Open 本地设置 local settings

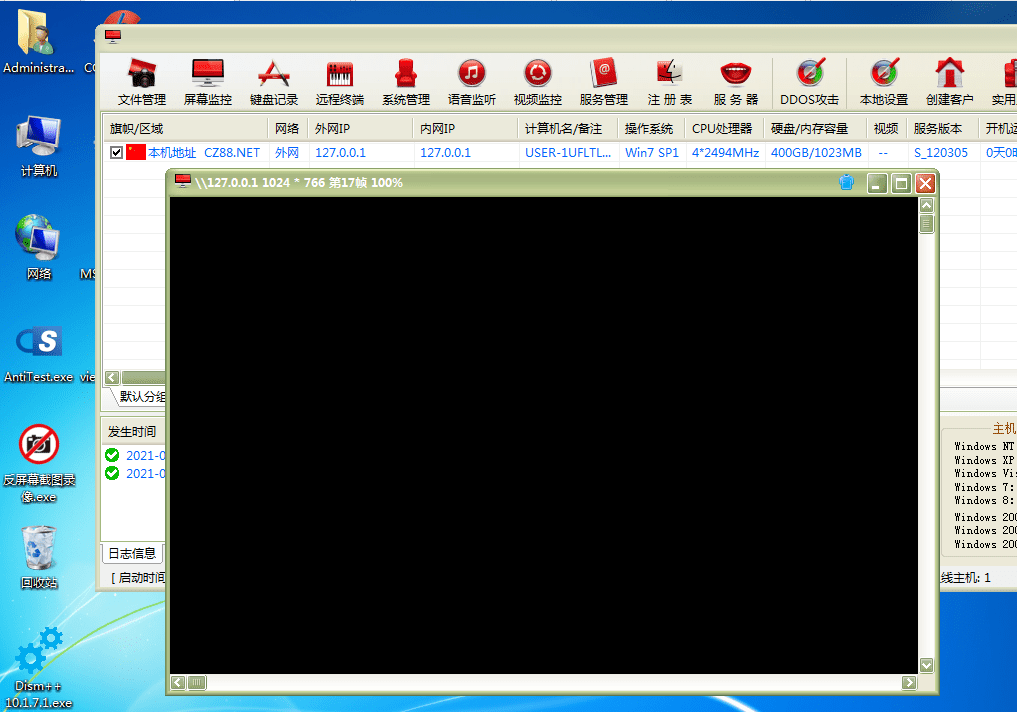point(883,81)
